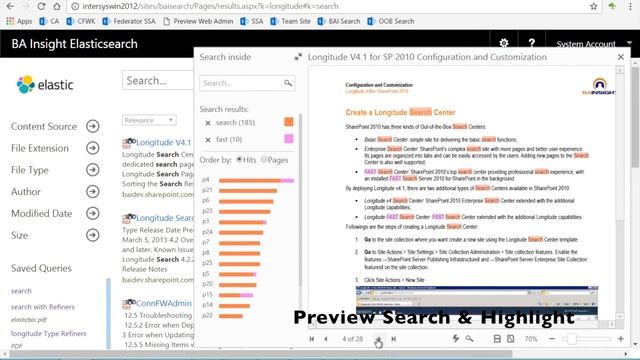Jump to page p3 hit bar
This screenshot has width=640, height=360.
tap(243, 222)
